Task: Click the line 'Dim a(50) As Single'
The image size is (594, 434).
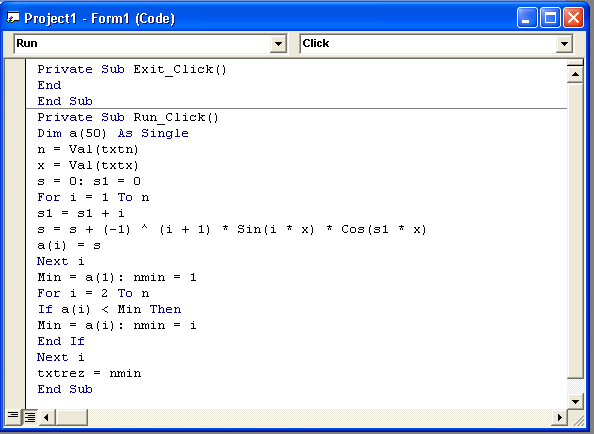Action: point(113,133)
